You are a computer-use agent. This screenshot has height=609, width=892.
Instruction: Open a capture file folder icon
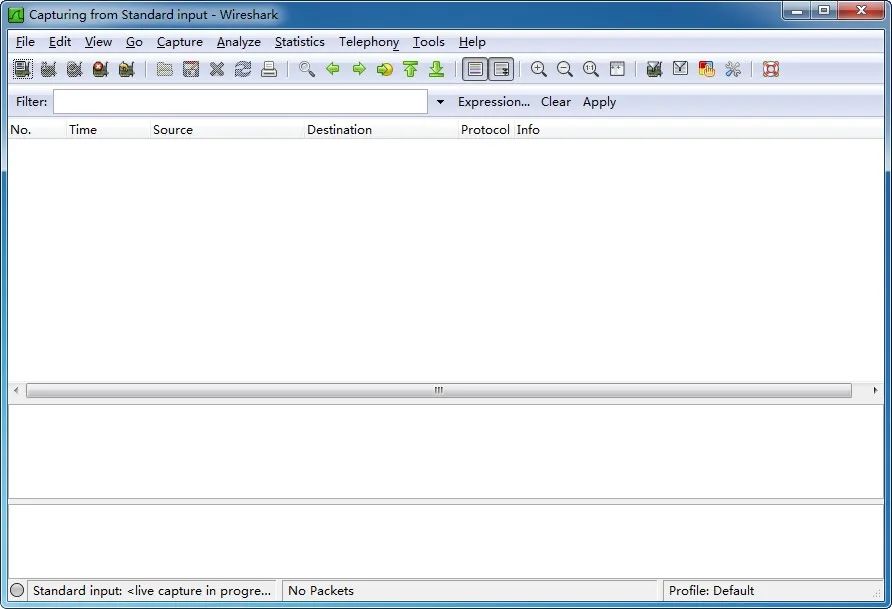(165, 69)
